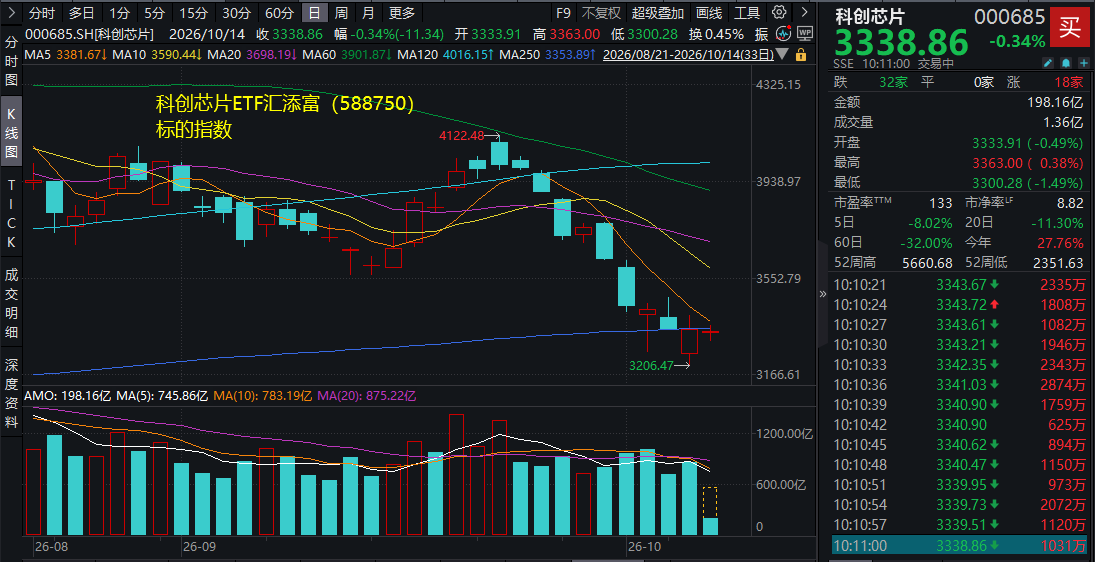Click the heartbeat pulse icon beside 振
The width and height of the screenshot is (1095, 562).
[x=784, y=33]
